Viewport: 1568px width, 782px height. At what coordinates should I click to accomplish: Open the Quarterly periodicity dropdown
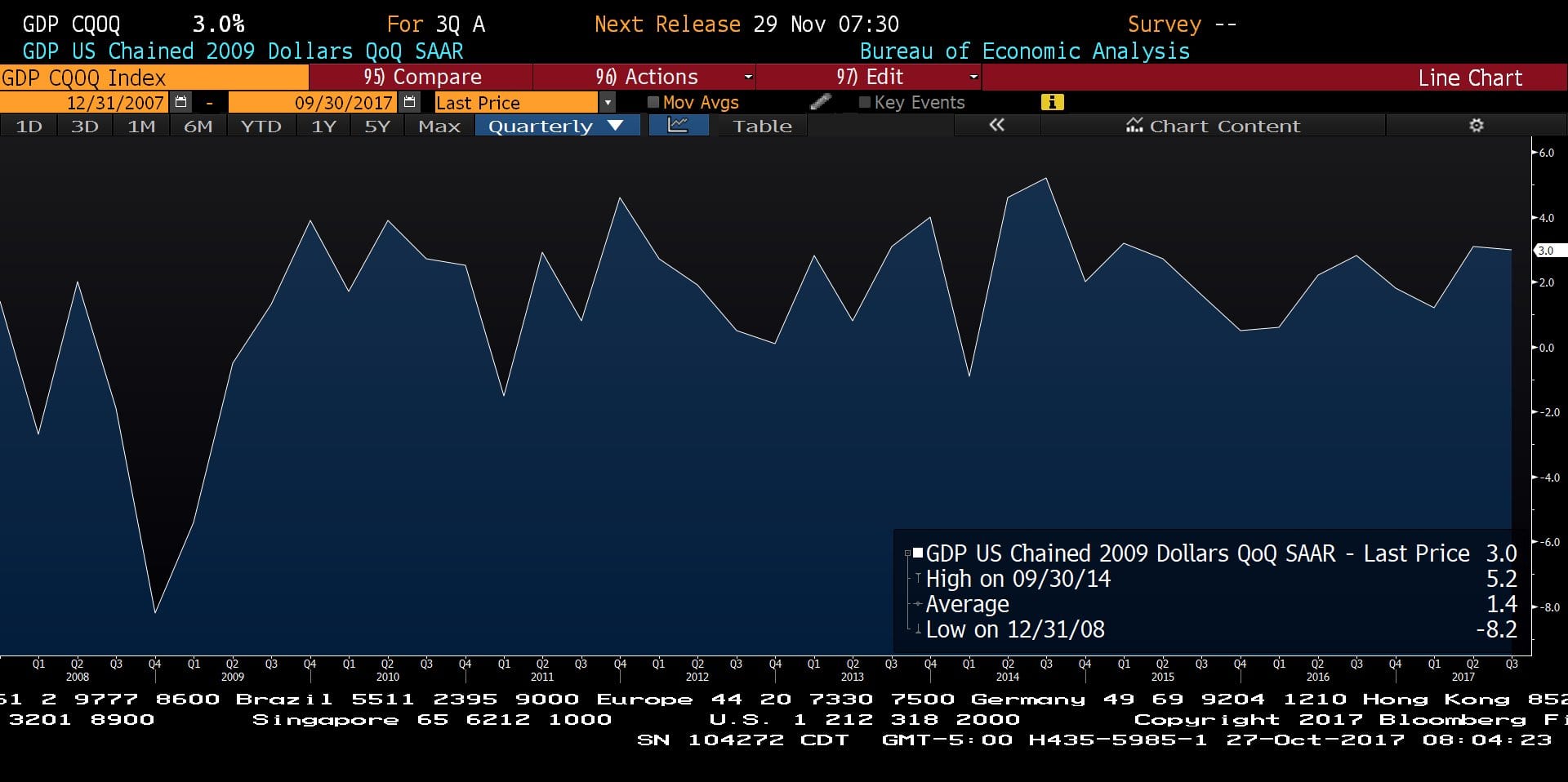tap(557, 126)
